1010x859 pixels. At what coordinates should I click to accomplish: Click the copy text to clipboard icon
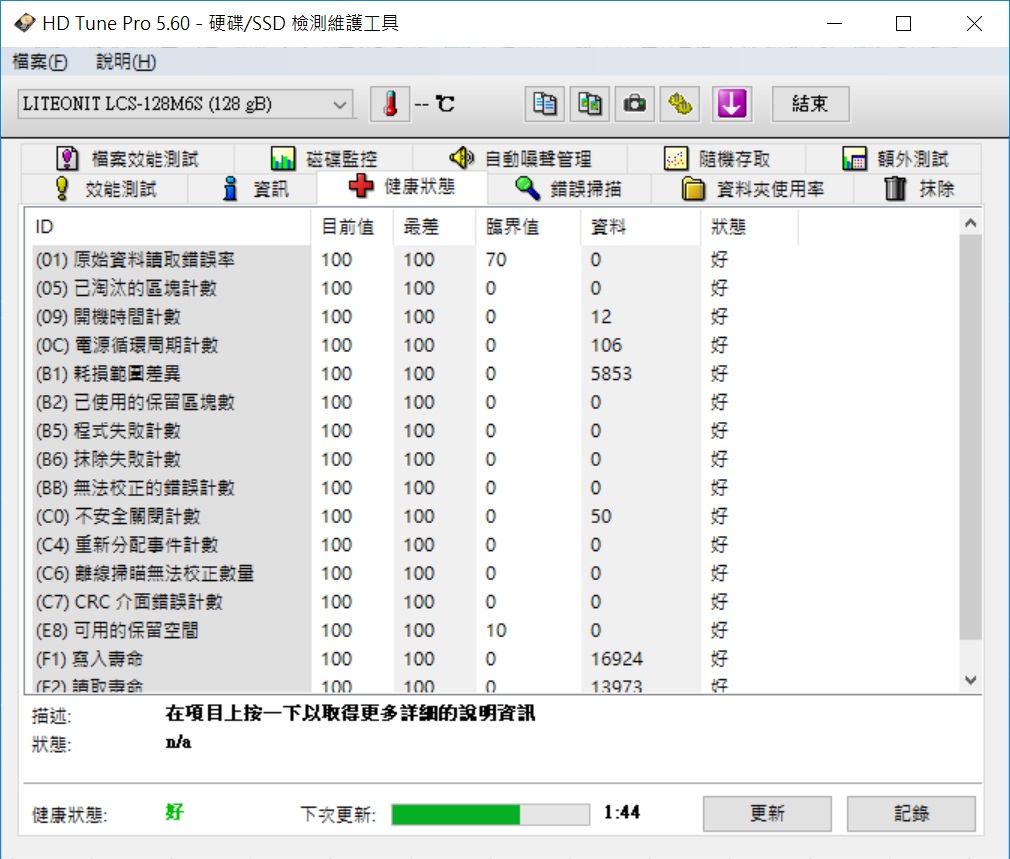545,104
